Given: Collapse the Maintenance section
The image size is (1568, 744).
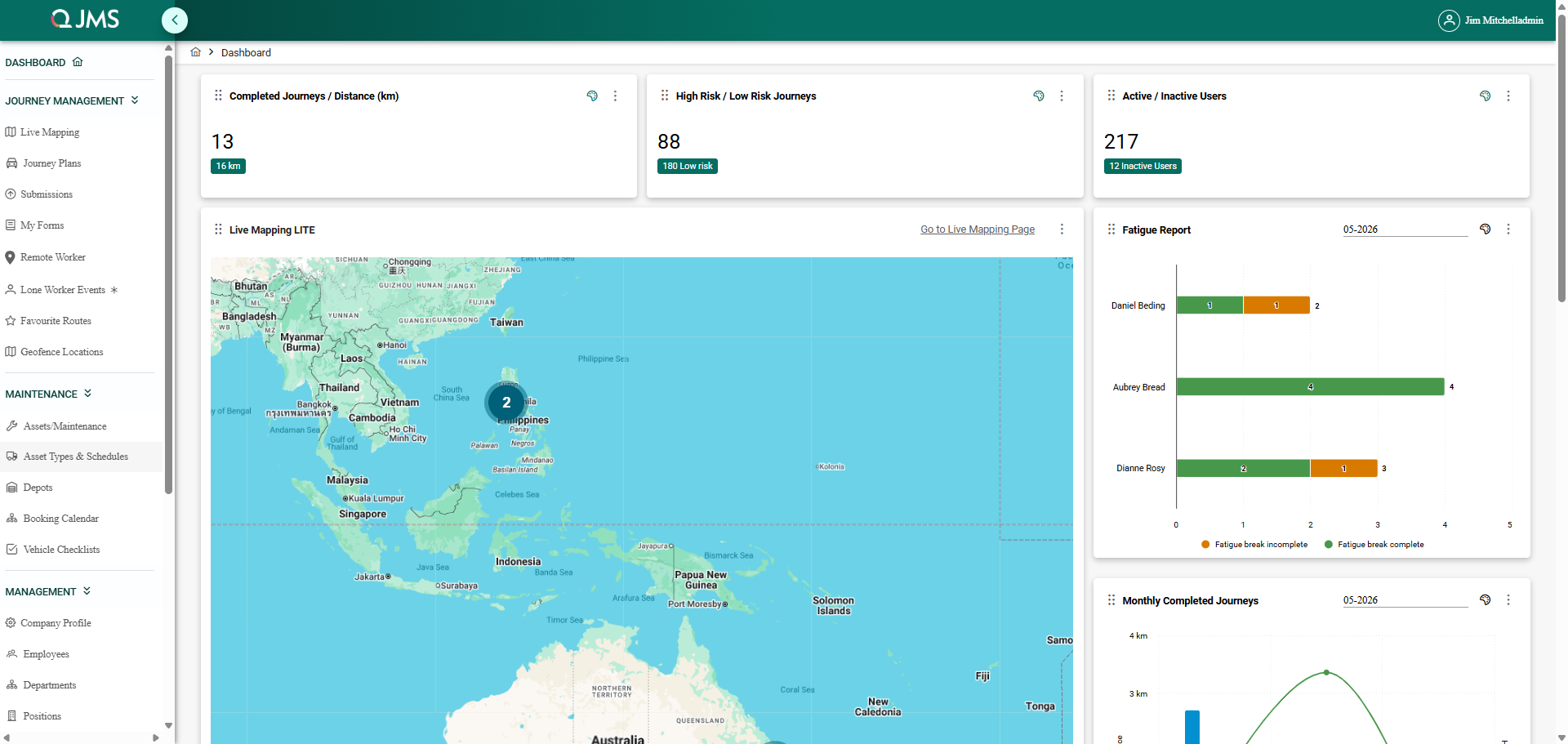Looking at the screenshot, I should click(87, 394).
